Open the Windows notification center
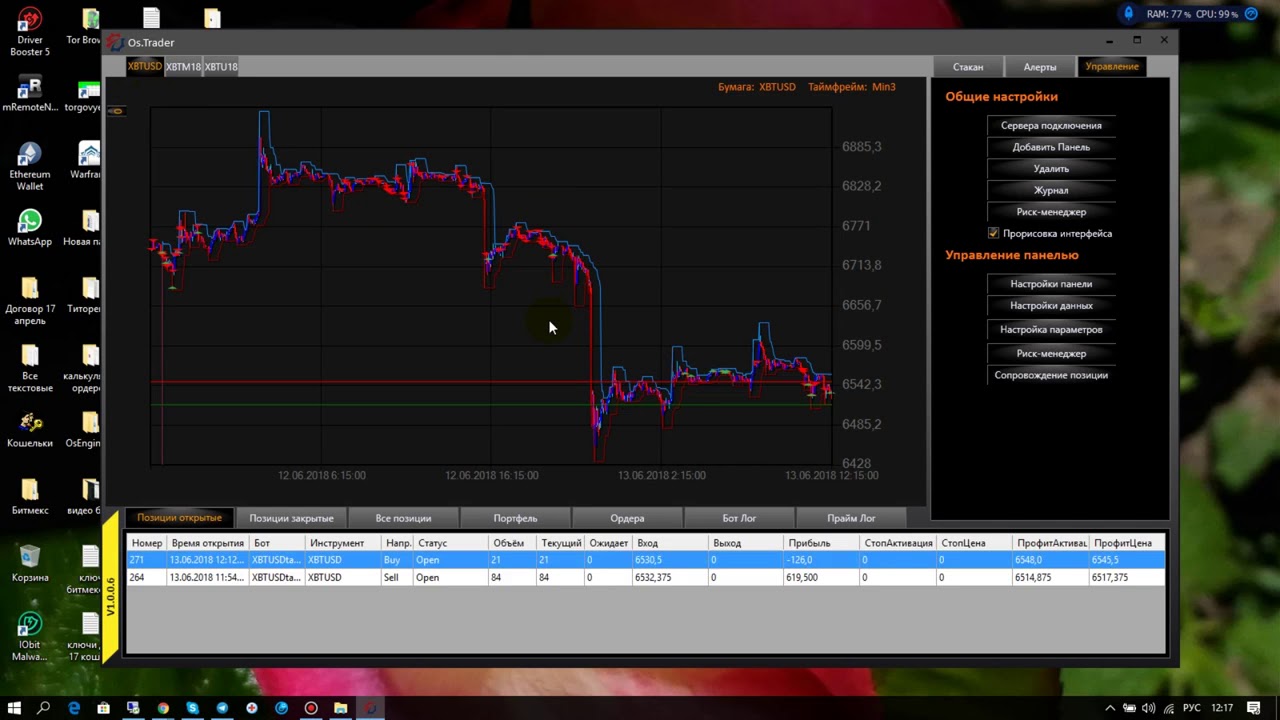The height and width of the screenshot is (720, 1280). pos(1252,708)
